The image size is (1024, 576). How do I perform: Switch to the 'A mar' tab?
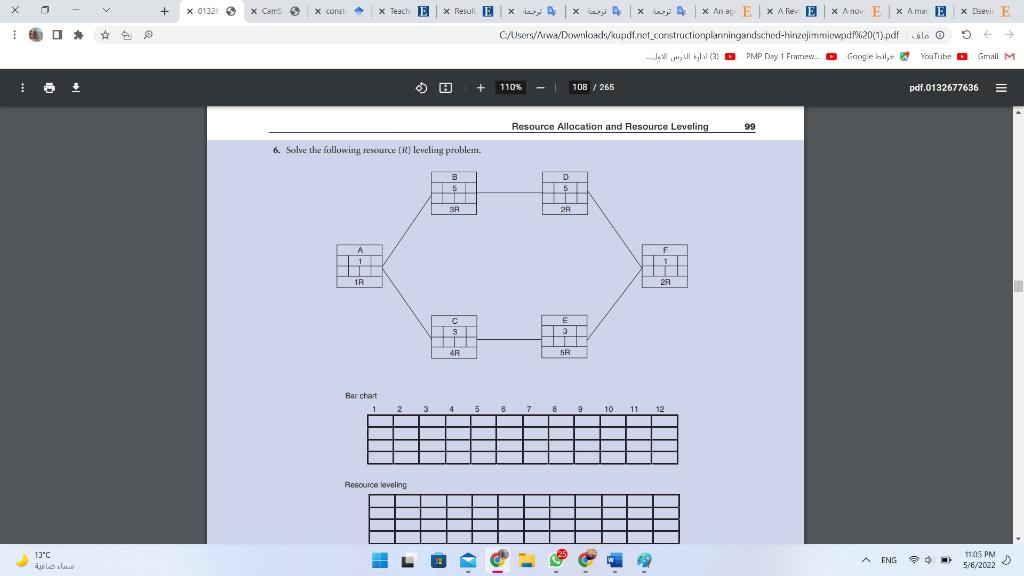point(923,11)
